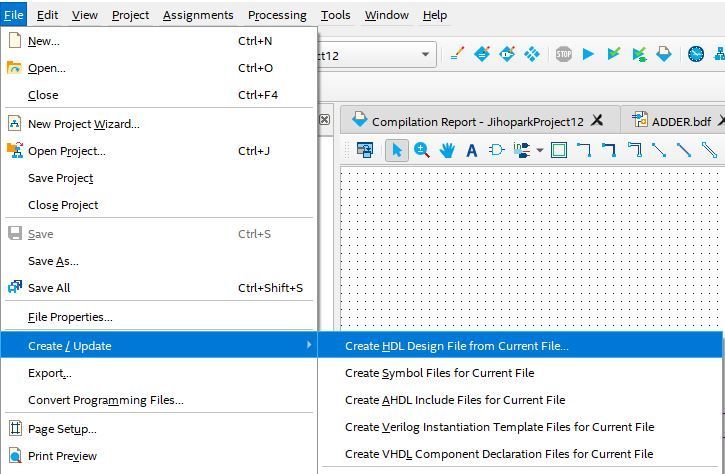Launch the Chip Planner toolbar icon
This screenshot has height=474, width=725.
click(x=532, y=54)
